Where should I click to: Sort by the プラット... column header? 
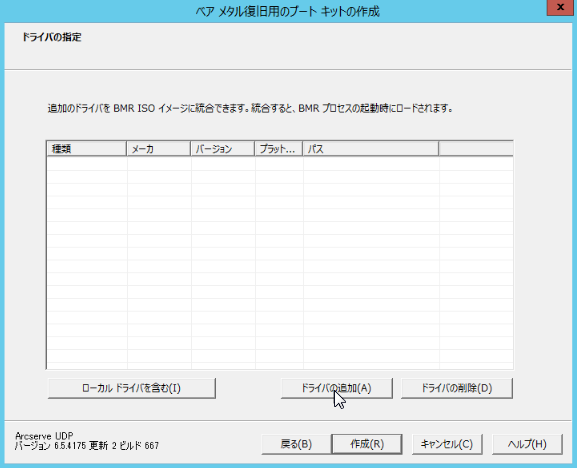pyautogui.click(x=279, y=149)
